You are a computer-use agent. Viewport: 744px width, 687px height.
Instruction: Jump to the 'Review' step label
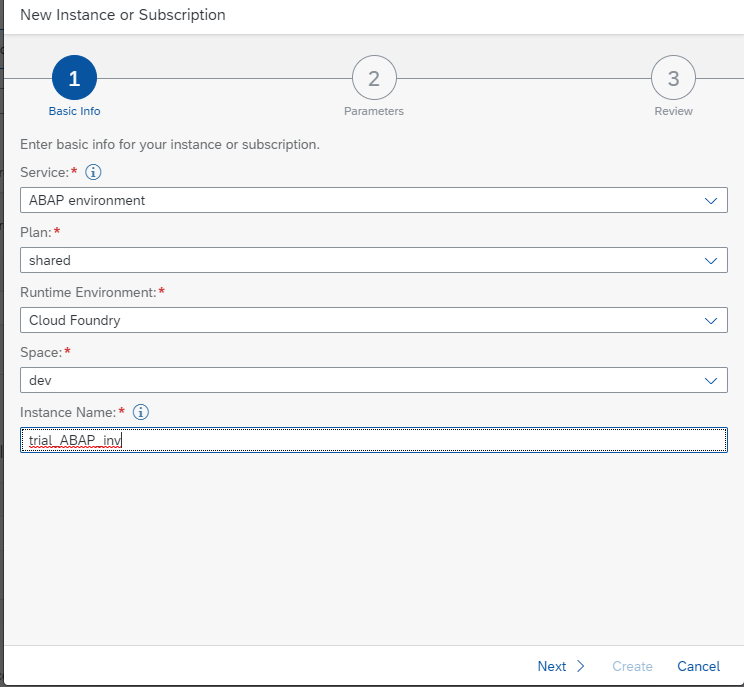pos(673,111)
